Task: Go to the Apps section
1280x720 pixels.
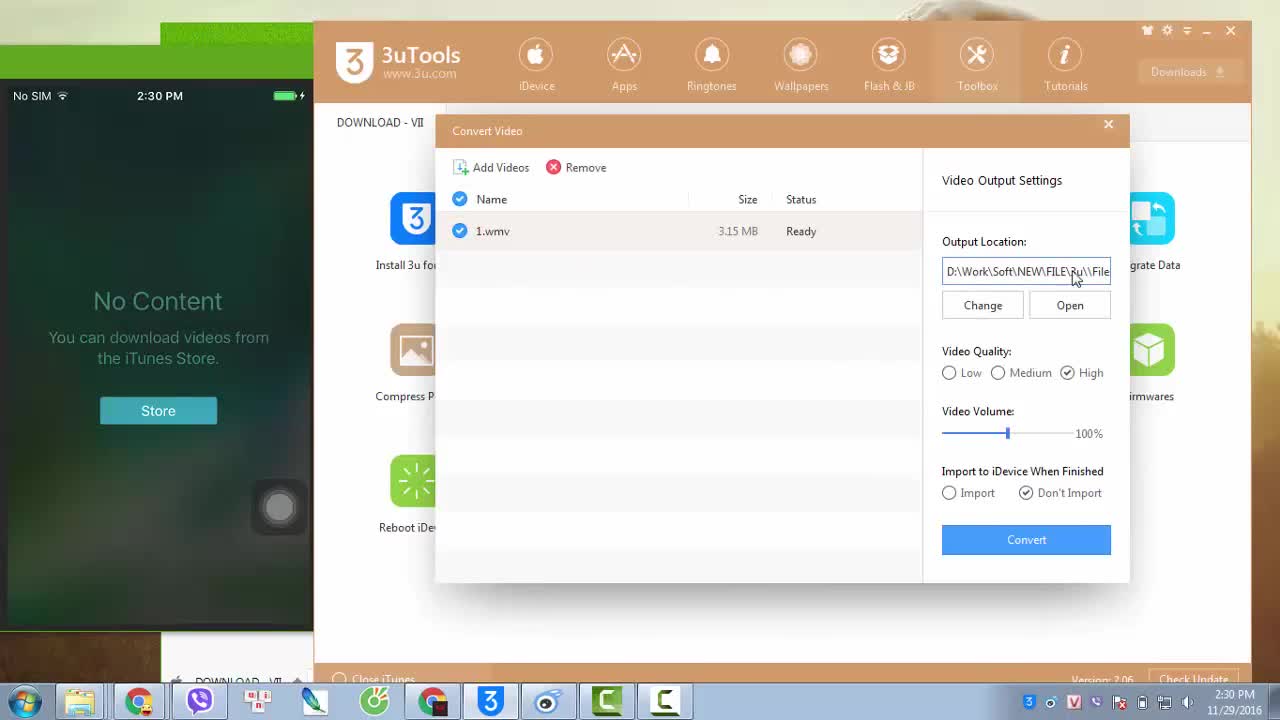Action: click(x=624, y=66)
